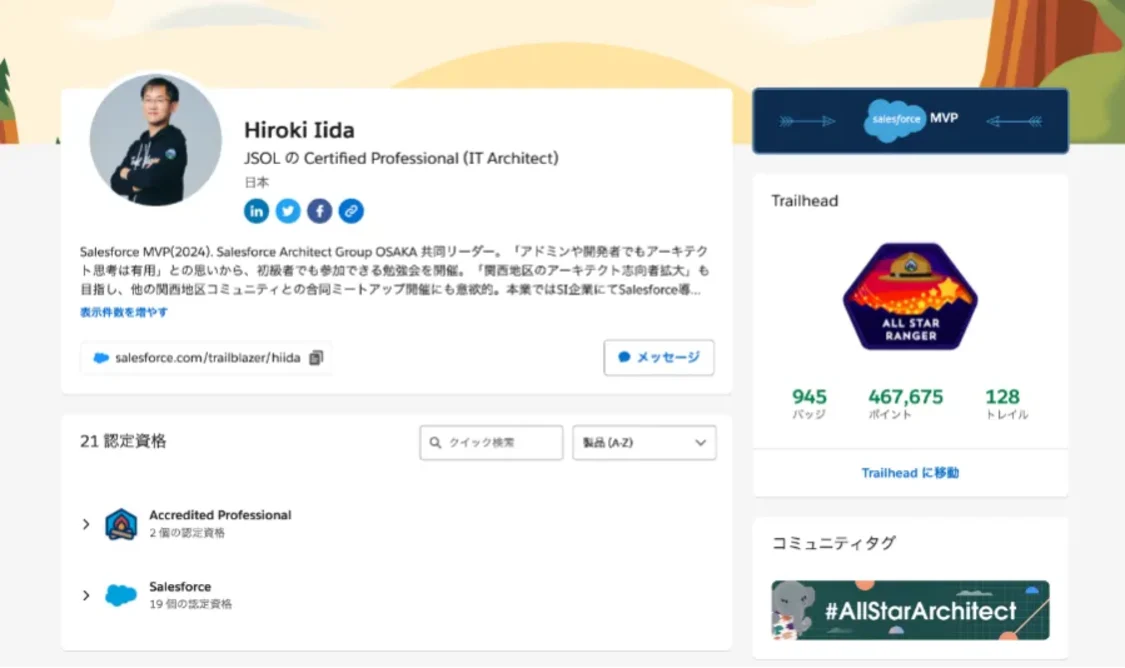
Task: Click the magnifier icon in クイック検索
Action: [436, 442]
